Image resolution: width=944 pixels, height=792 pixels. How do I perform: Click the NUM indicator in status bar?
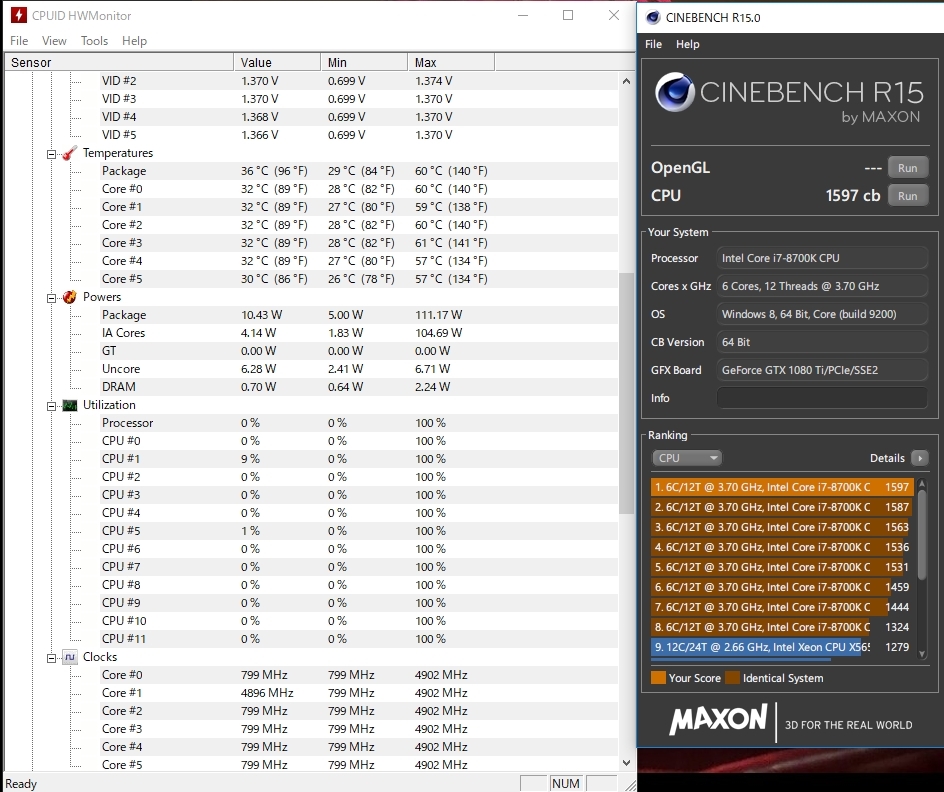(565, 784)
